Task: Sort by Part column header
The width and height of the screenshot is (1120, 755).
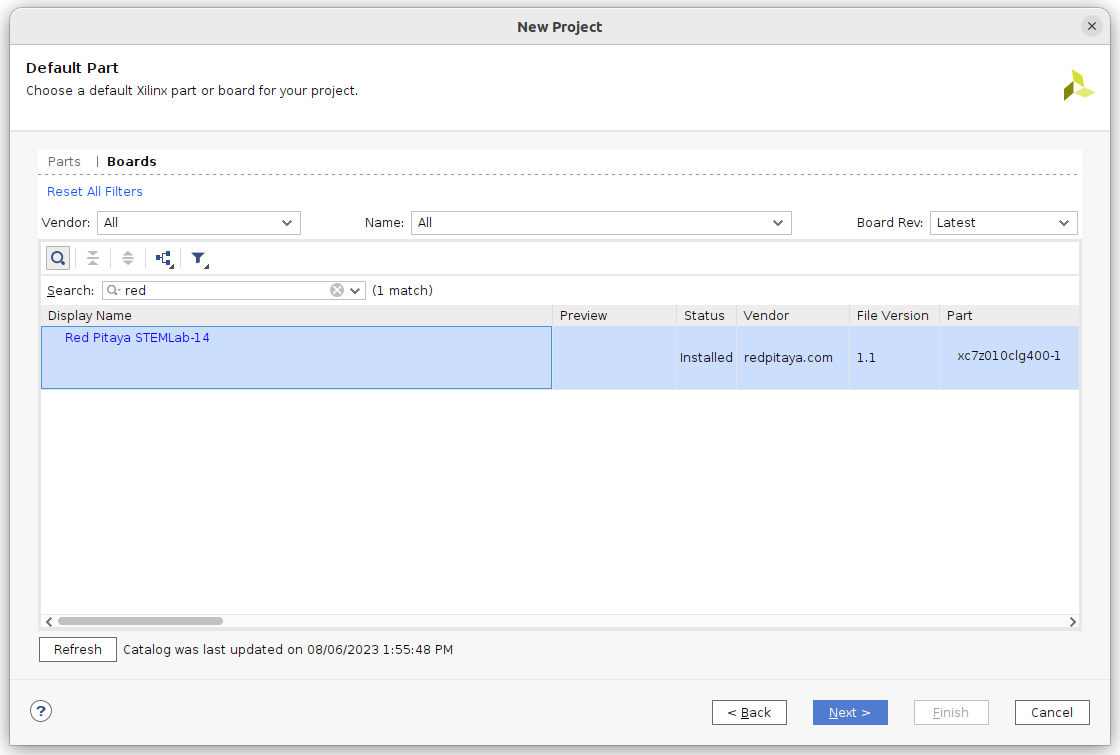Action: click(1009, 316)
